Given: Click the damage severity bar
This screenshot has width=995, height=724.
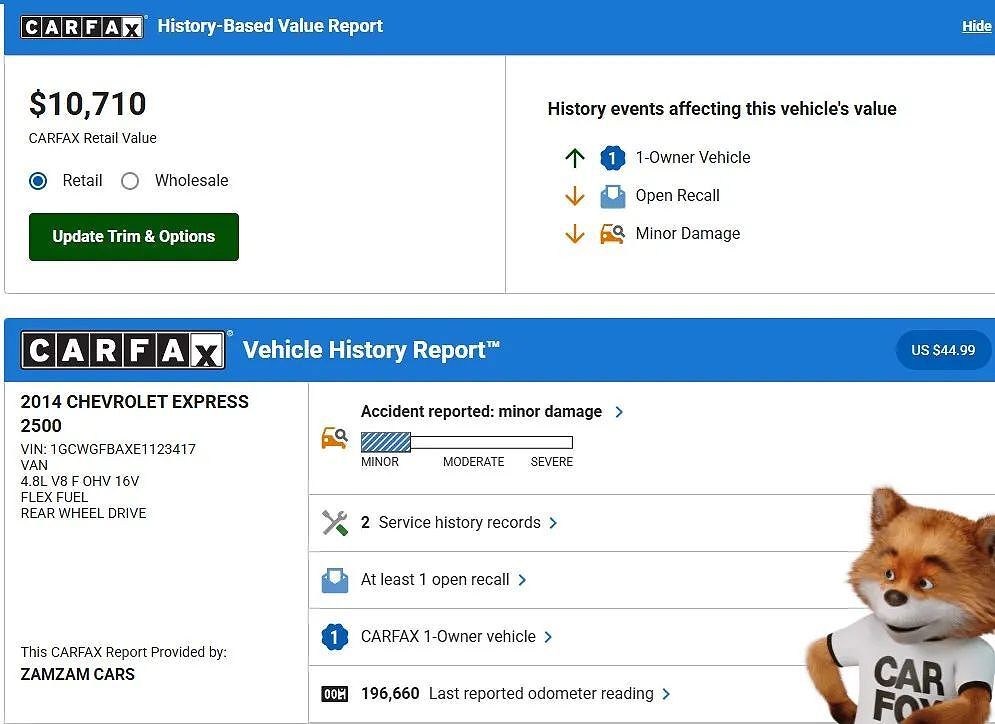Looking at the screenshot, I should [466, 442].
